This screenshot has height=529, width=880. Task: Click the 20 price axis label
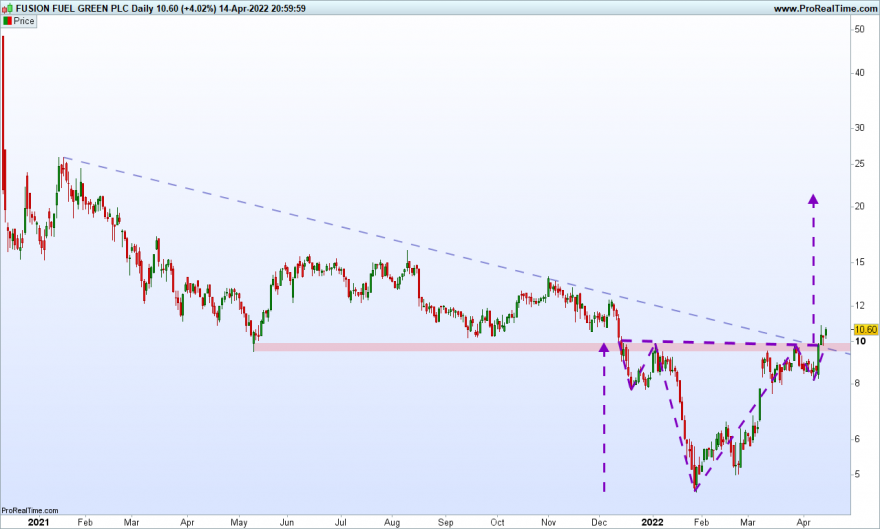(x=859, y=206)
